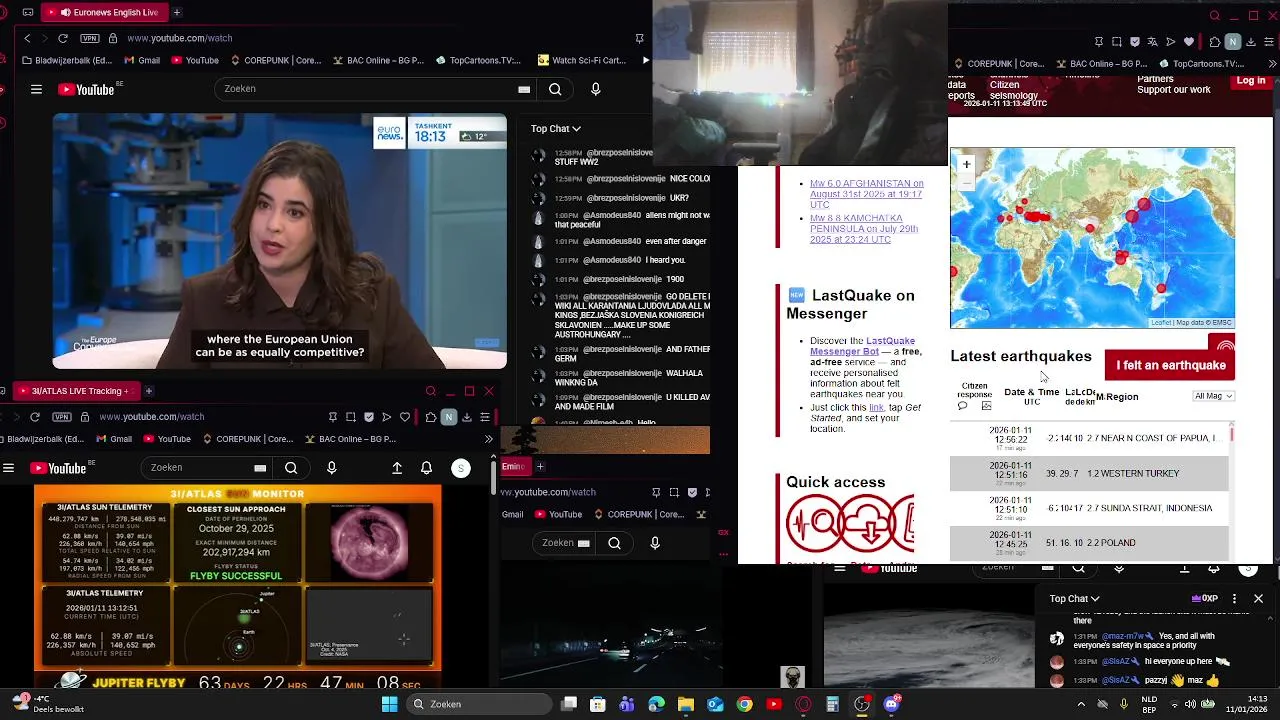Screen dimensions: 1280x720
Task: Click Log in on EMSC site
Action: point(1251,81)
